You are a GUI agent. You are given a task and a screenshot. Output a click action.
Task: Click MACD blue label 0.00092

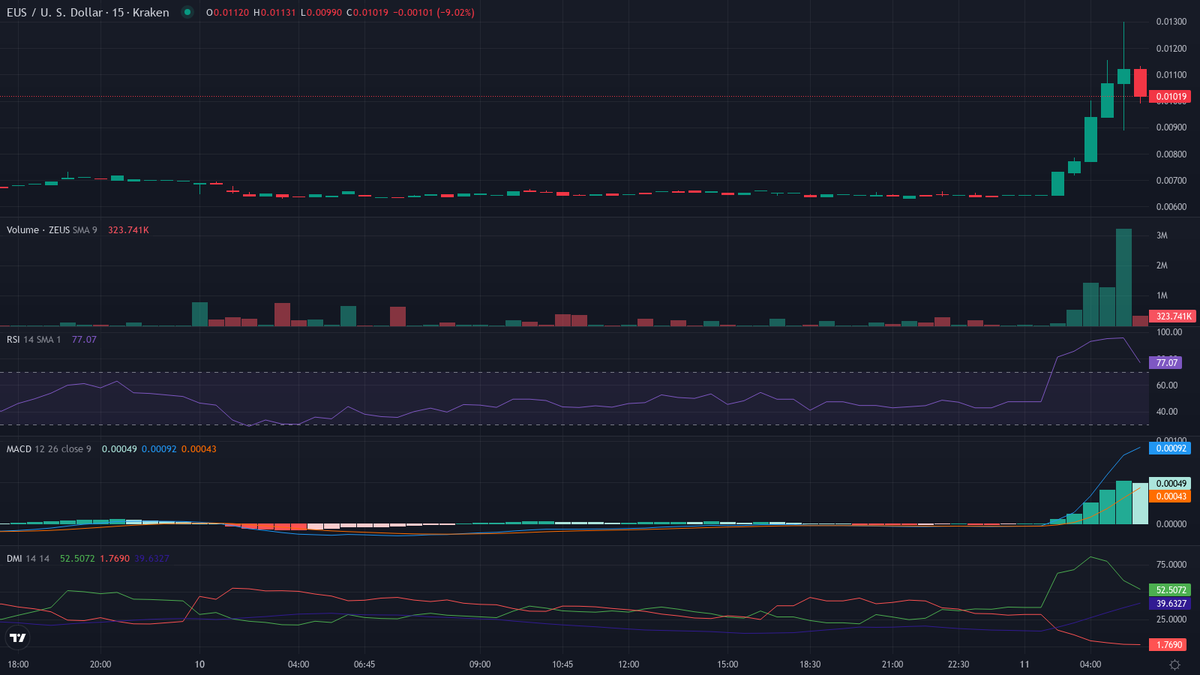click(1170, 449)
